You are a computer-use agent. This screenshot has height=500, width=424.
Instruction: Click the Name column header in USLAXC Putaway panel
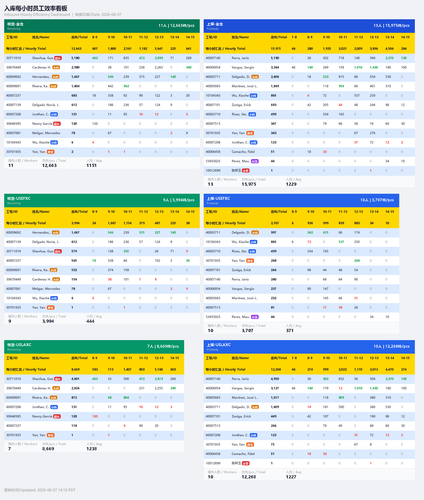pos(240,358)
